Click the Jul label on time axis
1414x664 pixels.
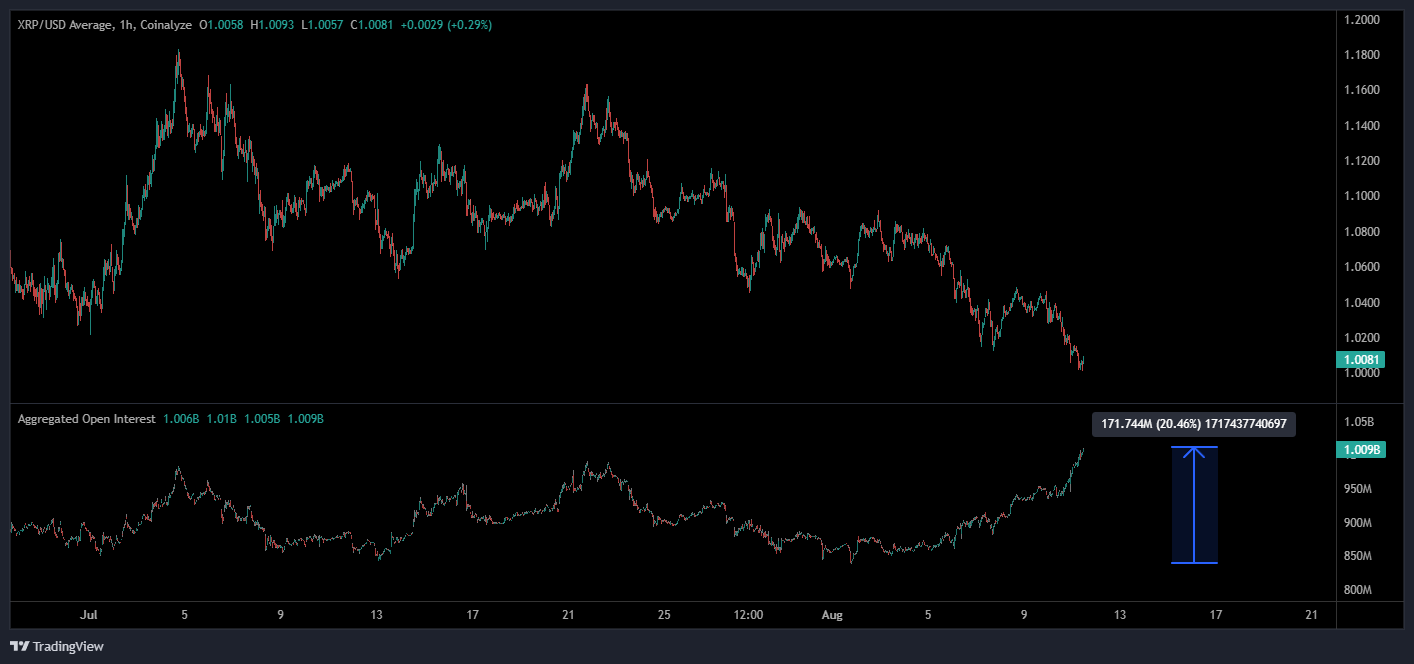point(87,615)
